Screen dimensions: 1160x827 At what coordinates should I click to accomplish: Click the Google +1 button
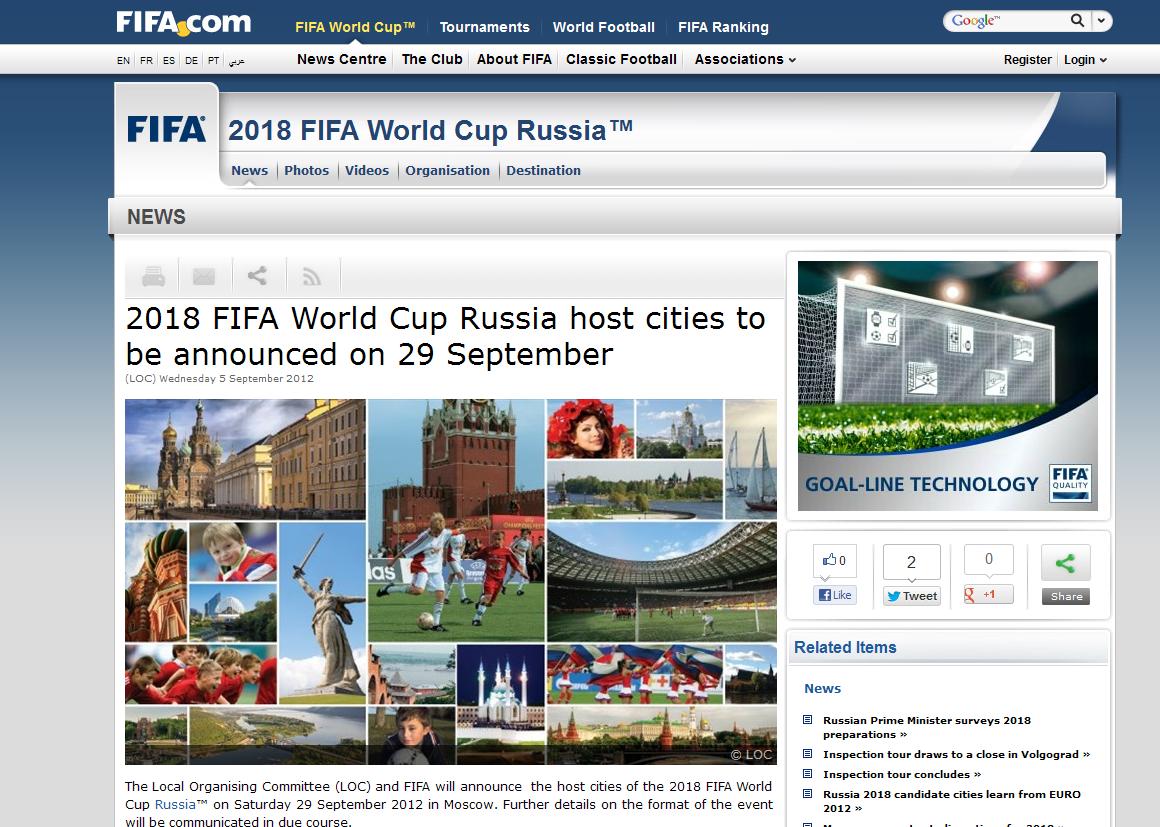(x=988, y=595)
